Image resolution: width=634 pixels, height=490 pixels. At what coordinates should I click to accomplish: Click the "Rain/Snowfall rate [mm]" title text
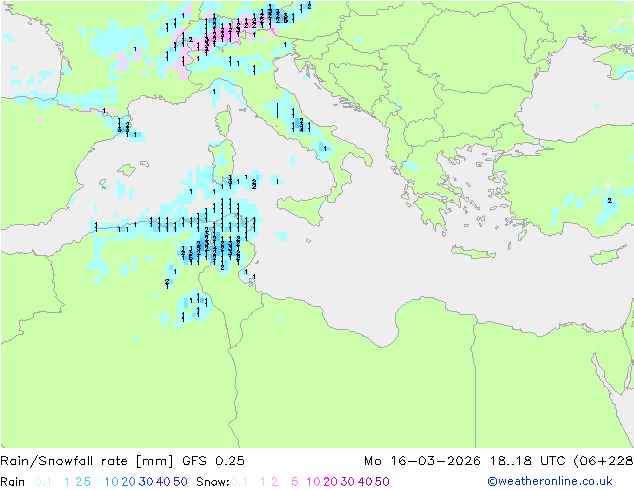click(87, 461)
